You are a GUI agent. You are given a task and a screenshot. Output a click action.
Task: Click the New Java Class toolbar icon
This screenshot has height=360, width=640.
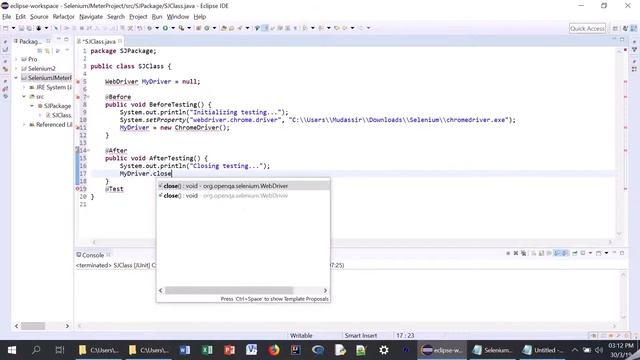tap(207, 28)
